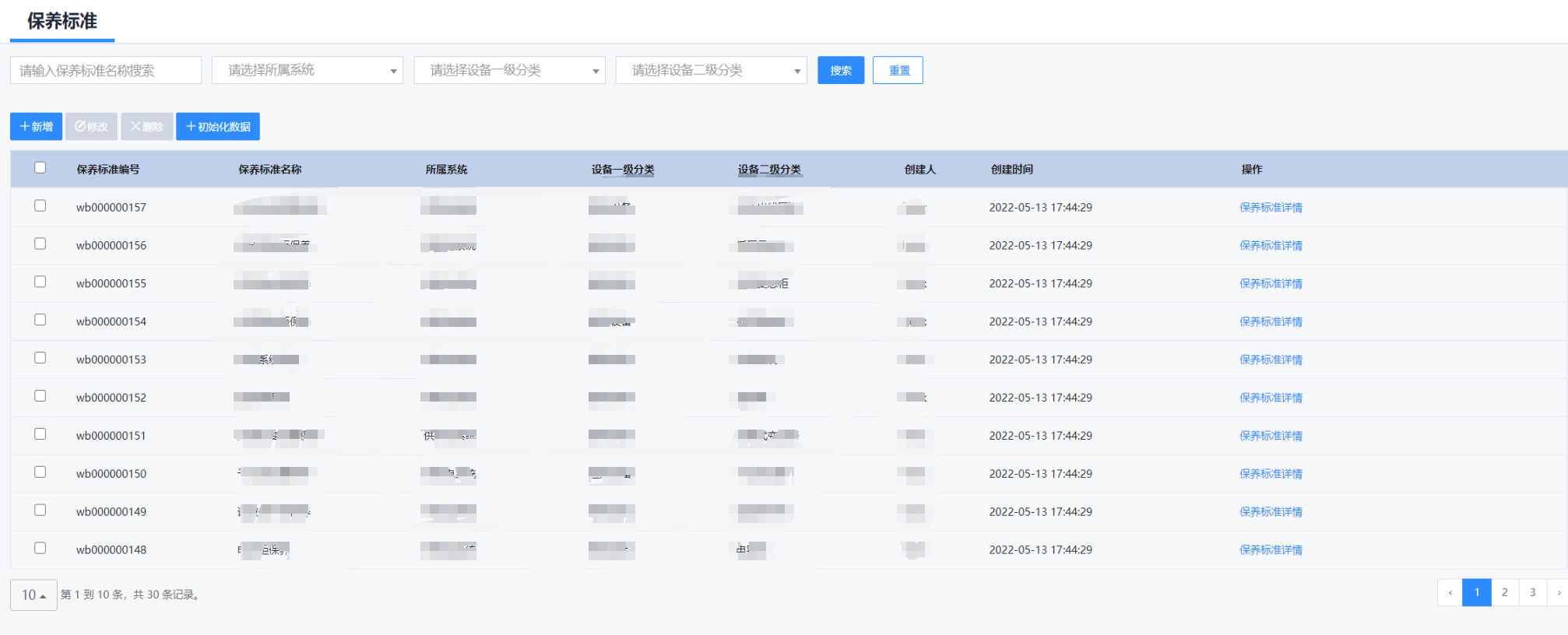The height and width of the screenshot is (635, 1568).
Task: Check the row wb000000156 checkbox
Action: click(x=40, y=244)
